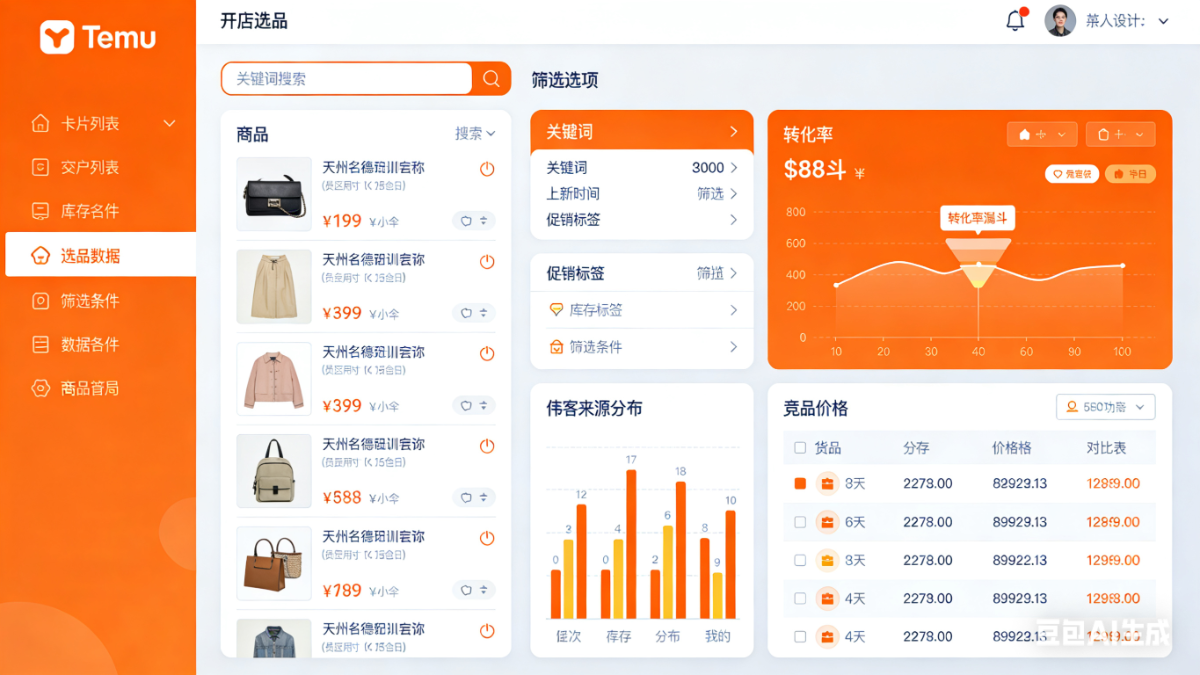Click the orange 关键词 header button
Image resolution: width=1200 pixels, height=675 pixels.
pos(641,131)
